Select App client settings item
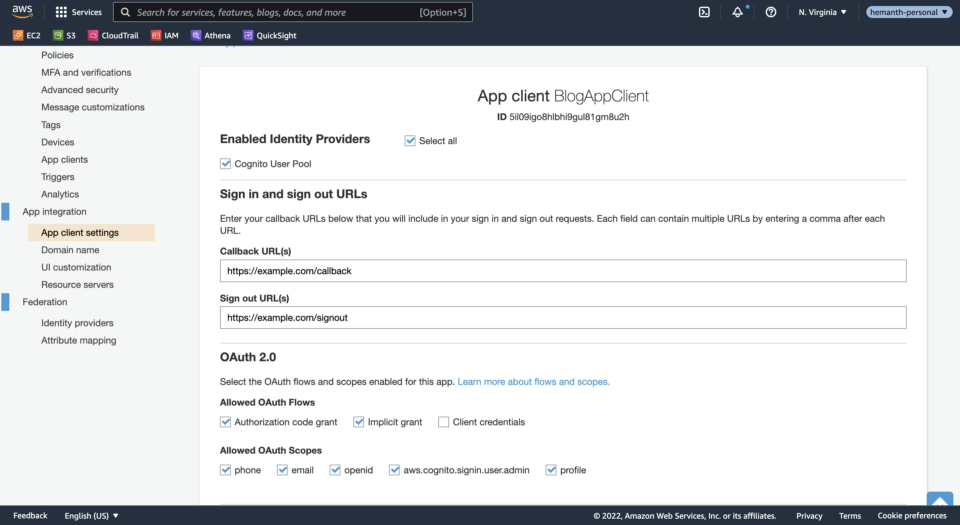The height and width of the screenshot is (525, 960). 91,233
